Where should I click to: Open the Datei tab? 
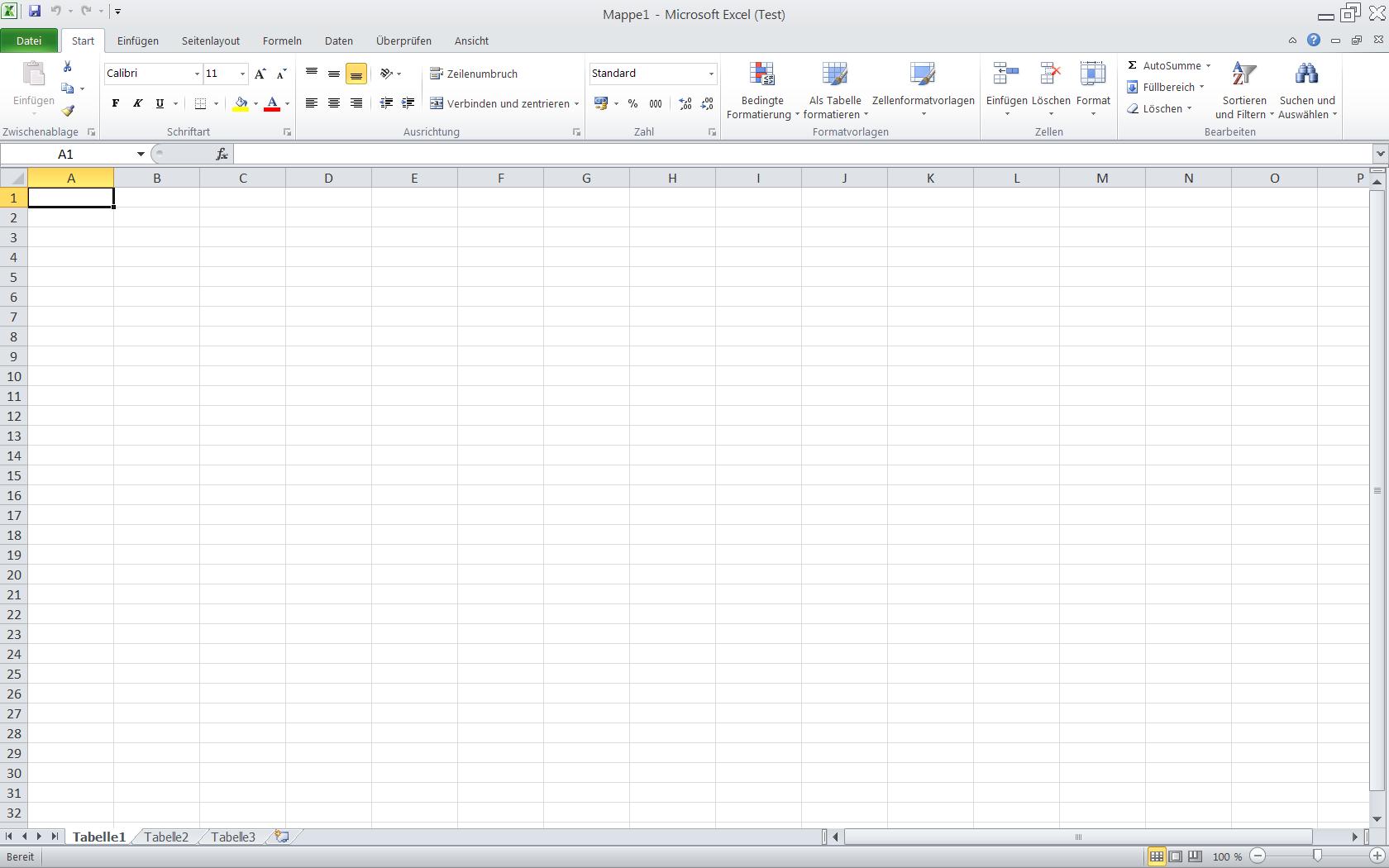[29, 41]
